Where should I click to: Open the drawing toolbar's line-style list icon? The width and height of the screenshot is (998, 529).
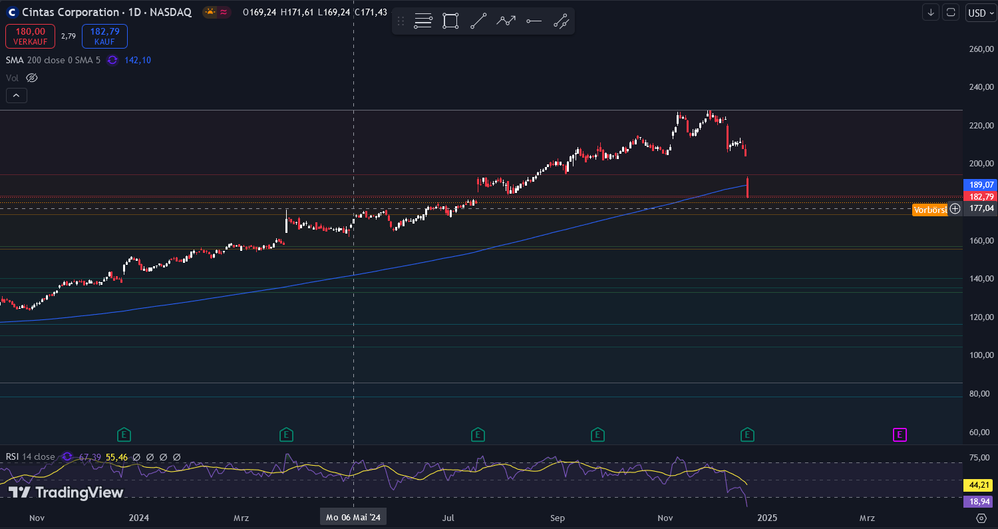(x=423, y=21)
